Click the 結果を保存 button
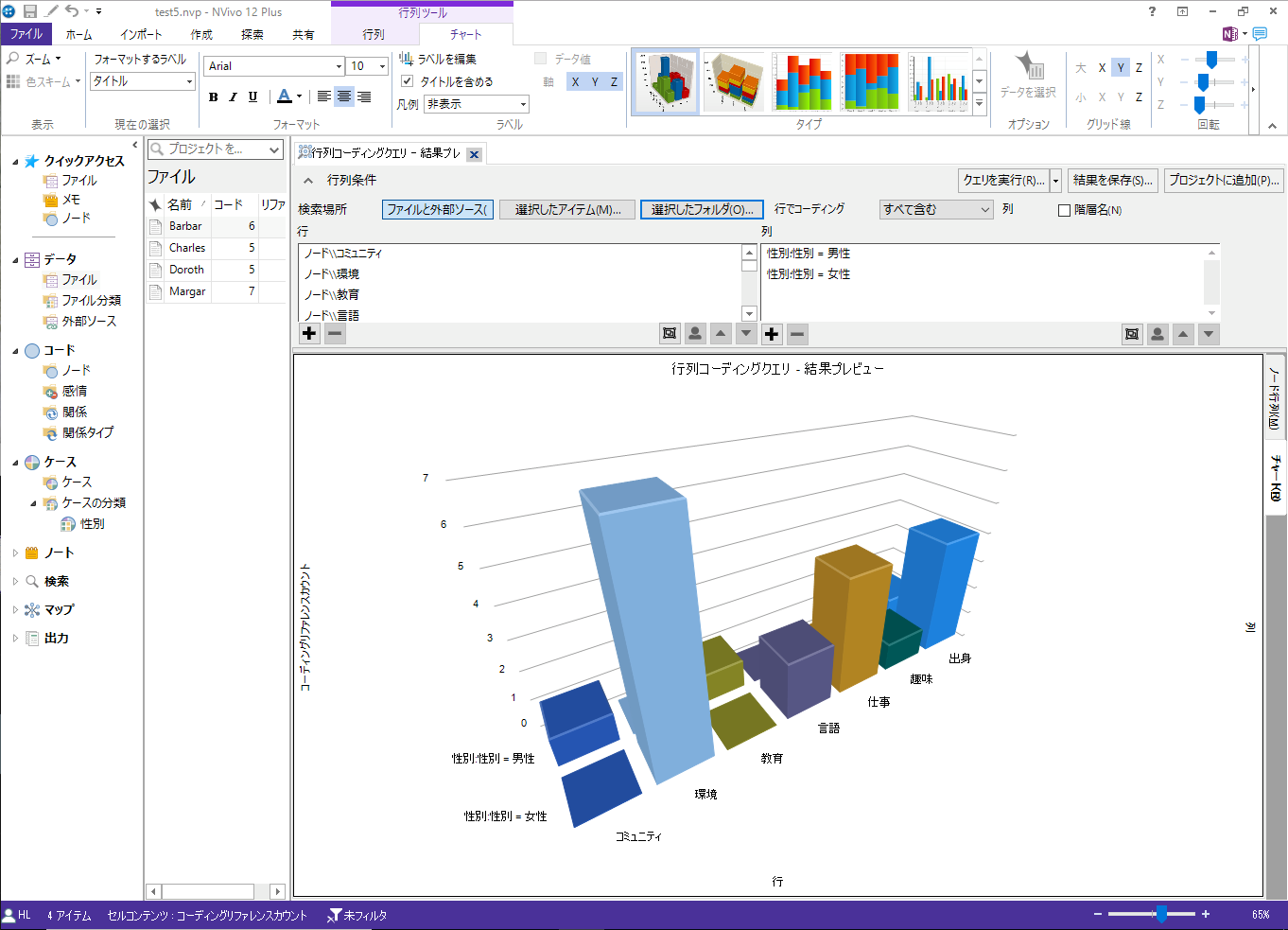 [1112, 180]
